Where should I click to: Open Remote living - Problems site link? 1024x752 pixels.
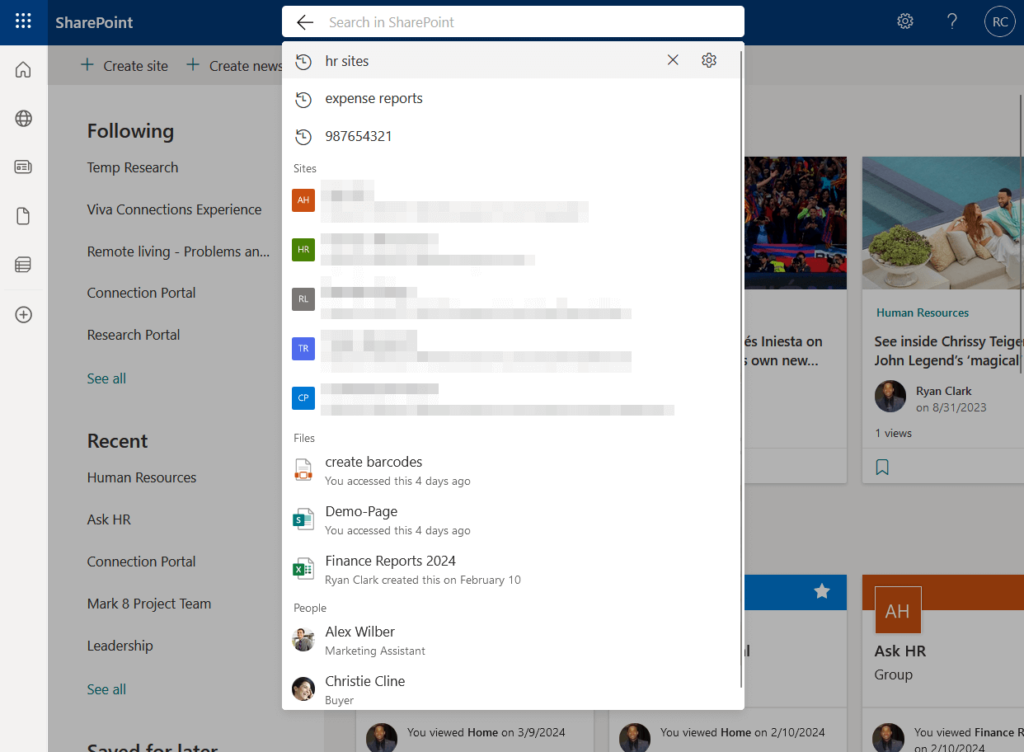178,251
